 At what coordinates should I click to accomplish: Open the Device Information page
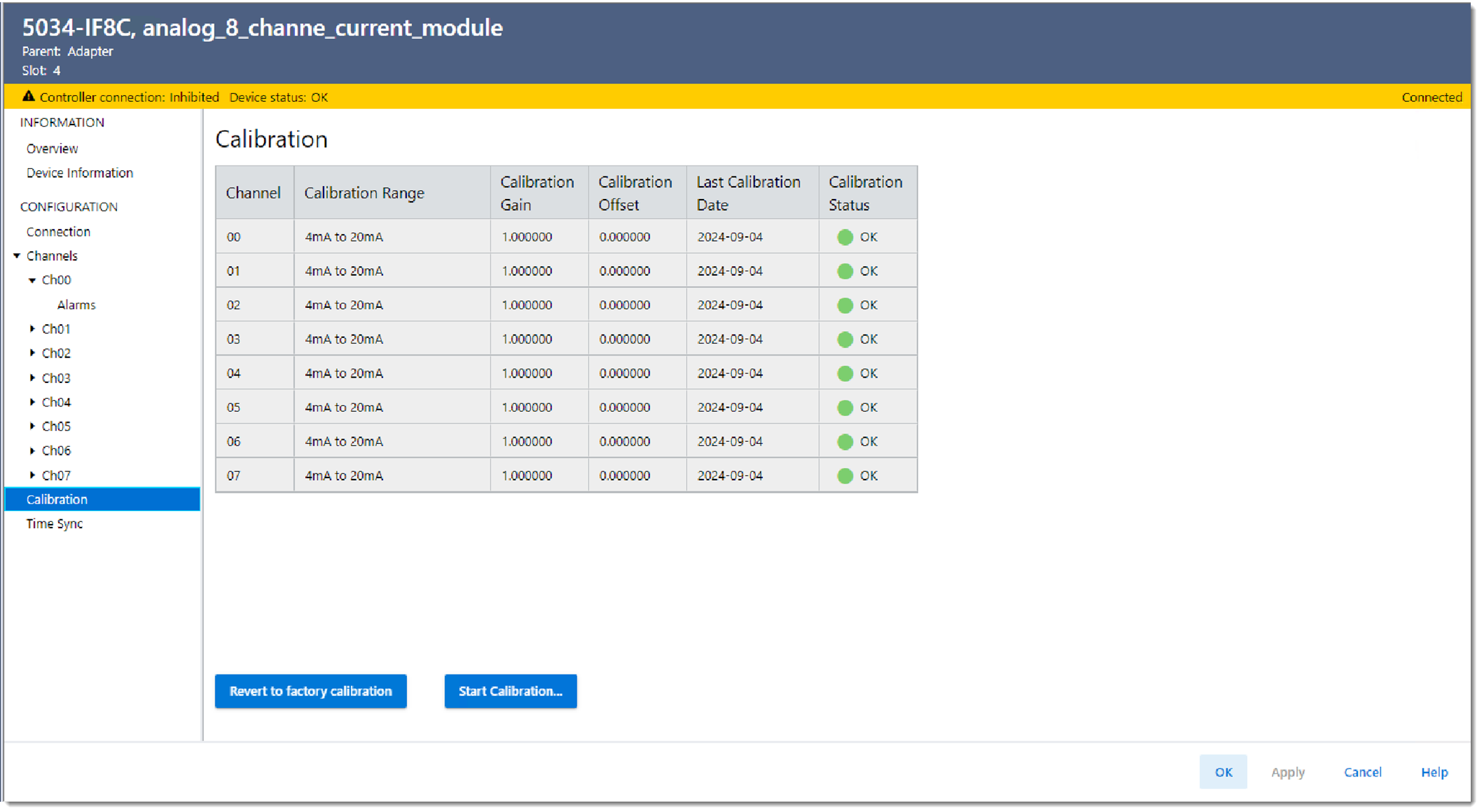pos(79,173)
